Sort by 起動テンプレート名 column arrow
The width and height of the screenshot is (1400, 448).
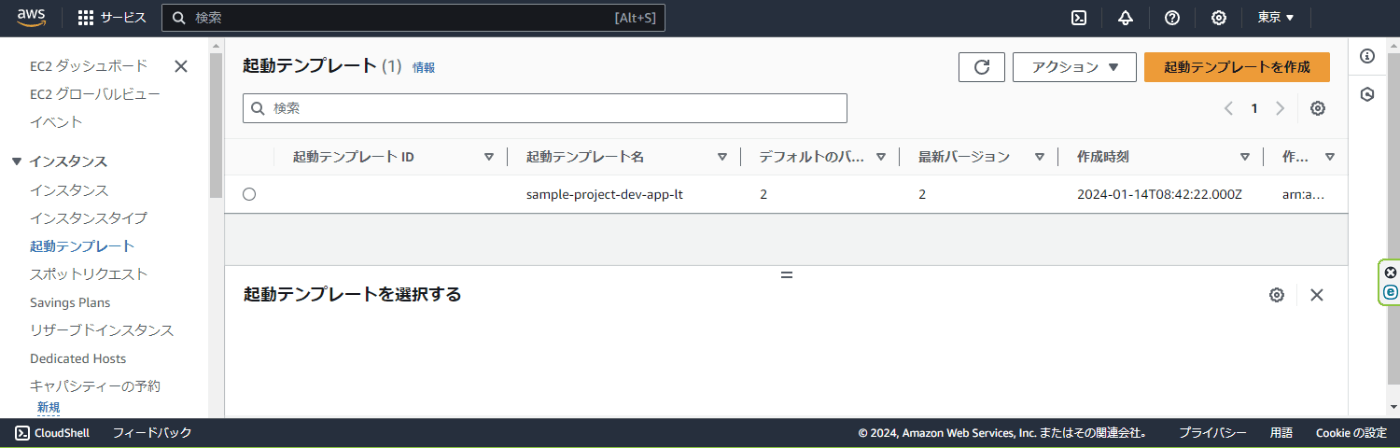click(722, 157)
